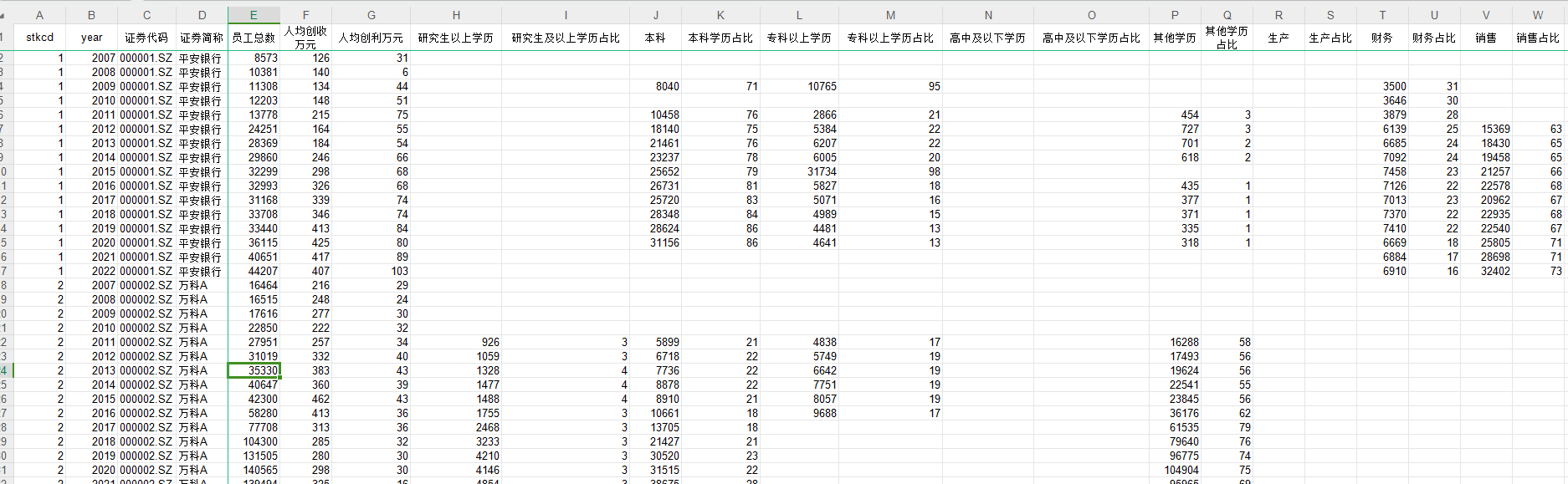The width and height of the screenshot is (1568, 484).
Task: Select the 专科以上学历 header cell
Action: [799, 38]
